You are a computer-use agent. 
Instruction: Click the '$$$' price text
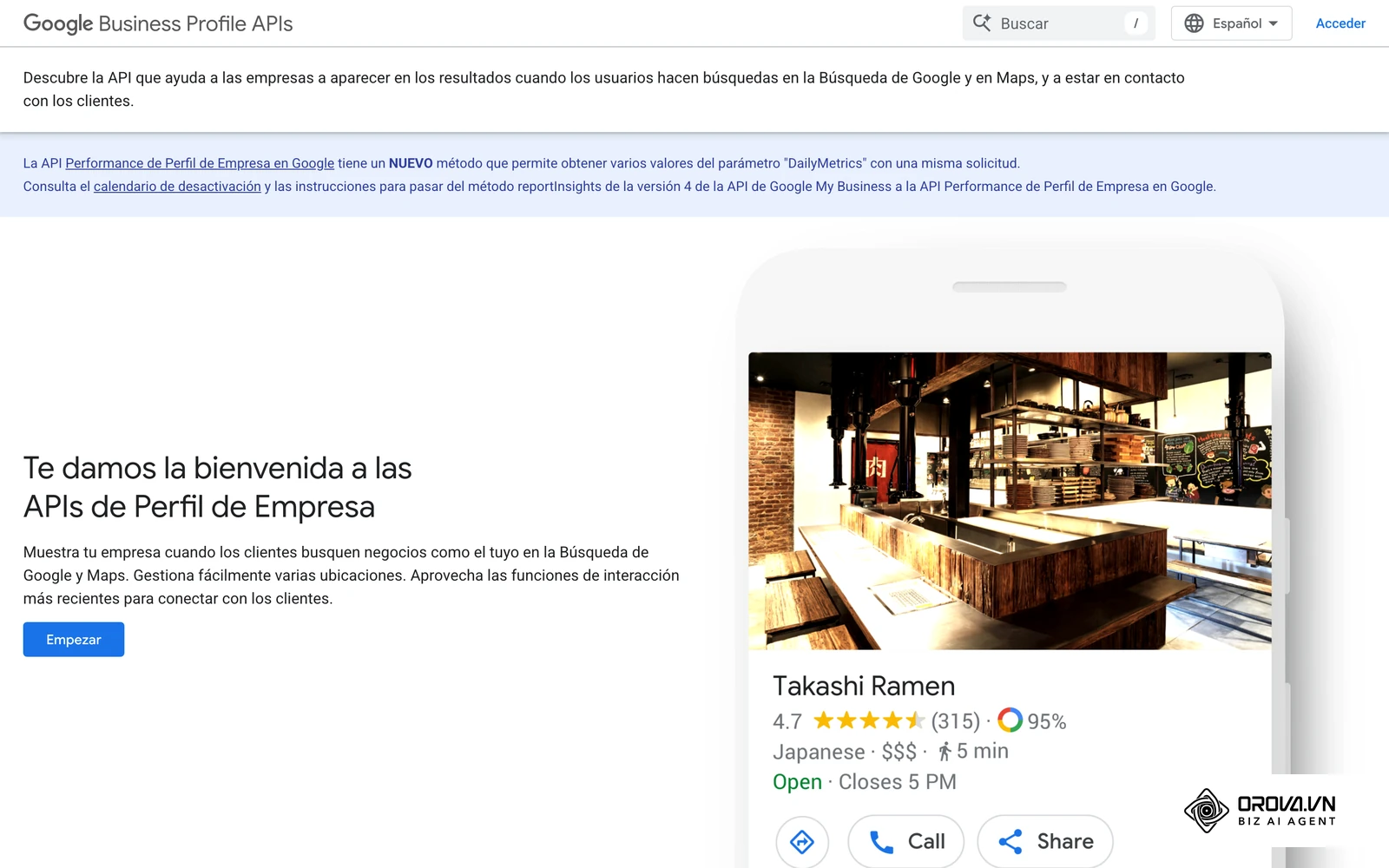[x=899, y=752]
